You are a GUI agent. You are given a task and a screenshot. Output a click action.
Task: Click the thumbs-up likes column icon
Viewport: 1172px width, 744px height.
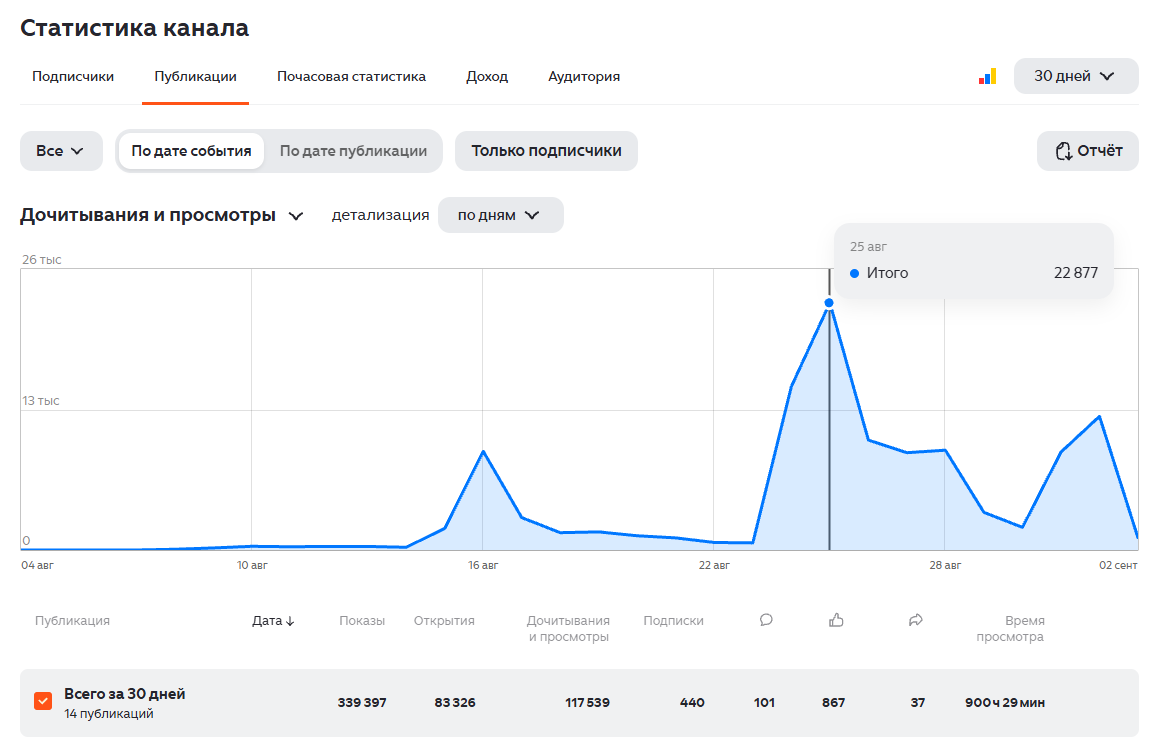(836, 620)
